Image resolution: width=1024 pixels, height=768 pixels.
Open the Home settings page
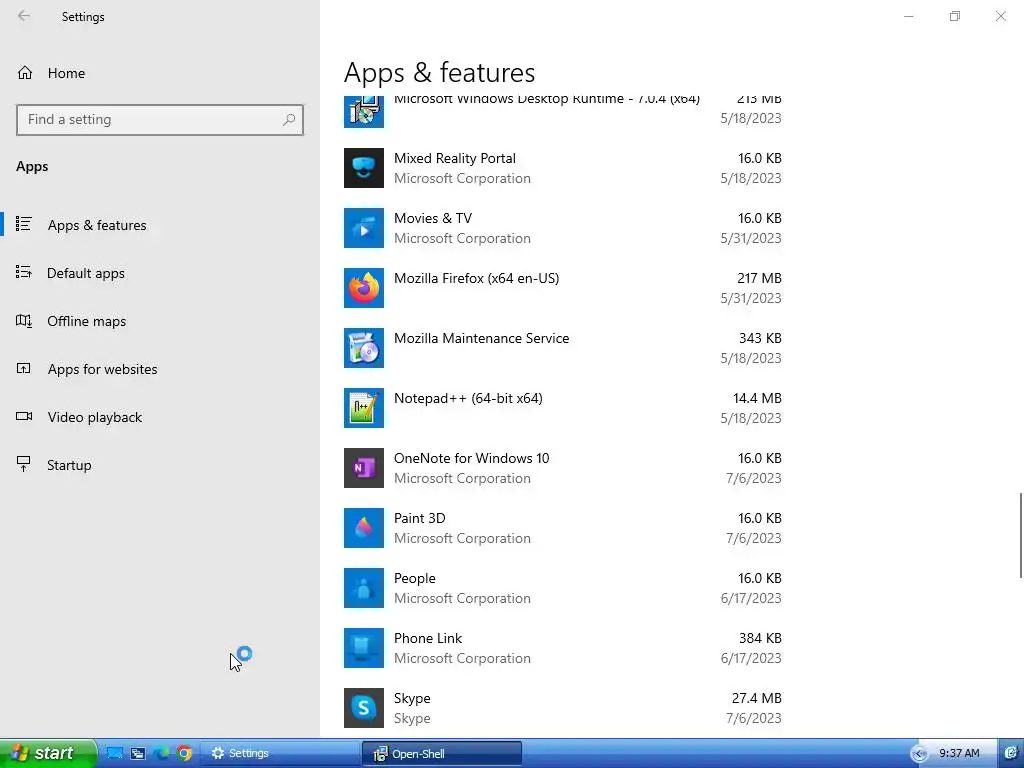click(x=160, y=73)
